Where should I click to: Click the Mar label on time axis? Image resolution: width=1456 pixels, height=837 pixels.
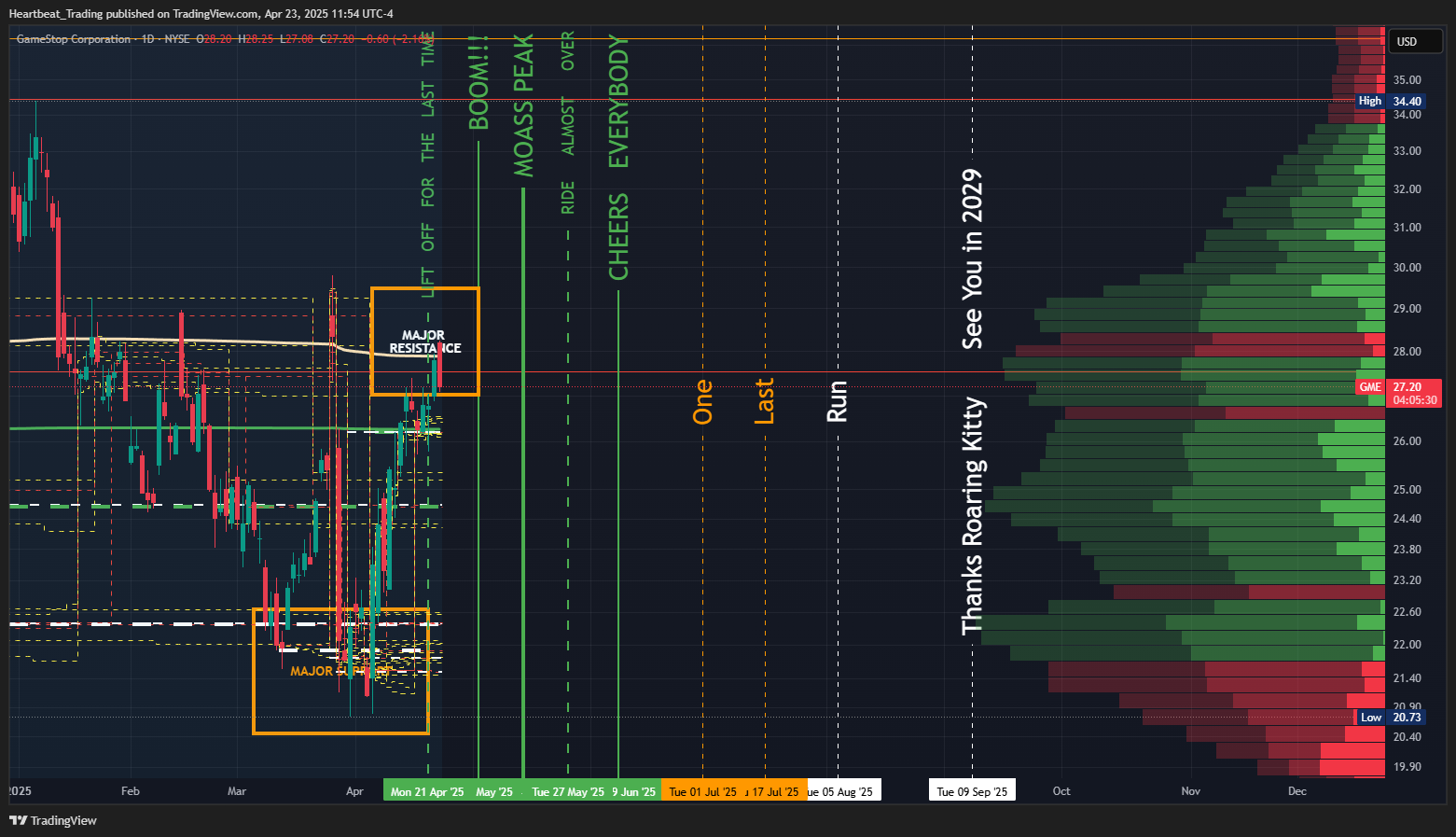[x=237, y=791]
